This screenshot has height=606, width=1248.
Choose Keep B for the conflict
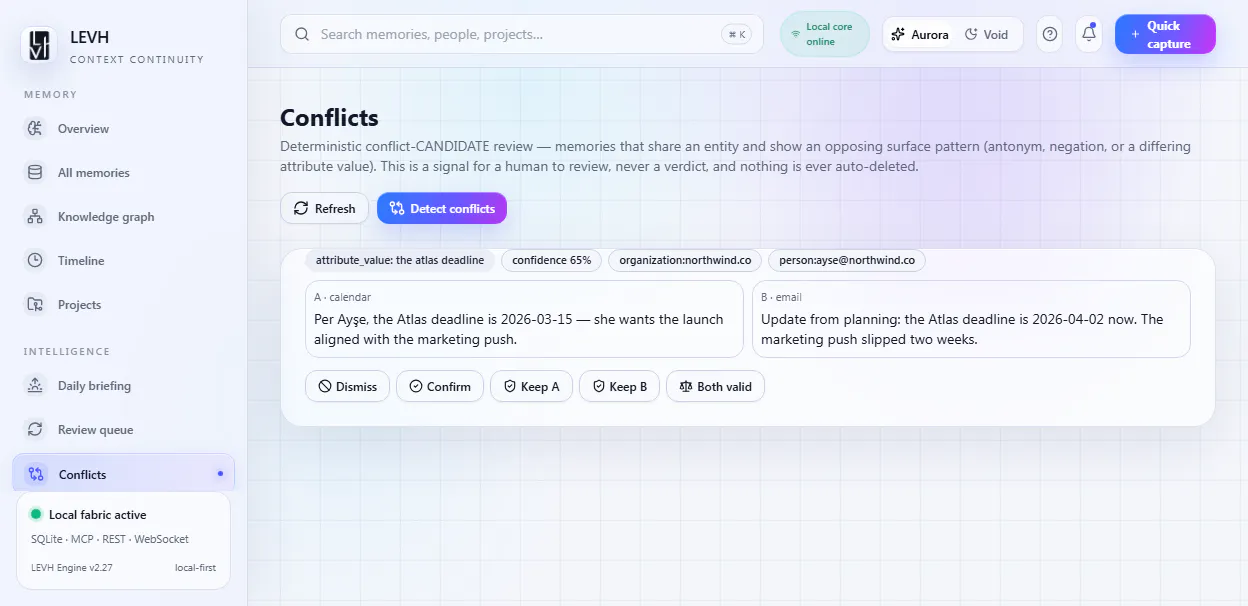click(619, 386)
